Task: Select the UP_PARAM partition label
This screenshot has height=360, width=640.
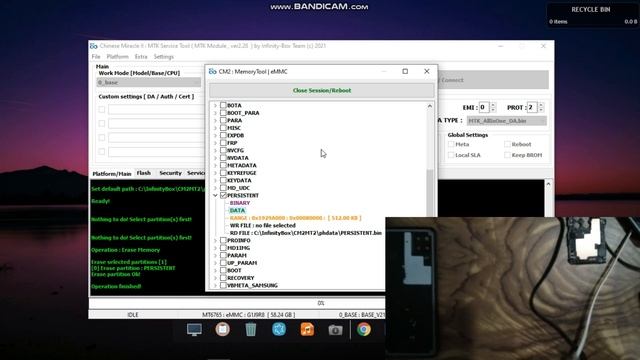Action: point(242,263)
